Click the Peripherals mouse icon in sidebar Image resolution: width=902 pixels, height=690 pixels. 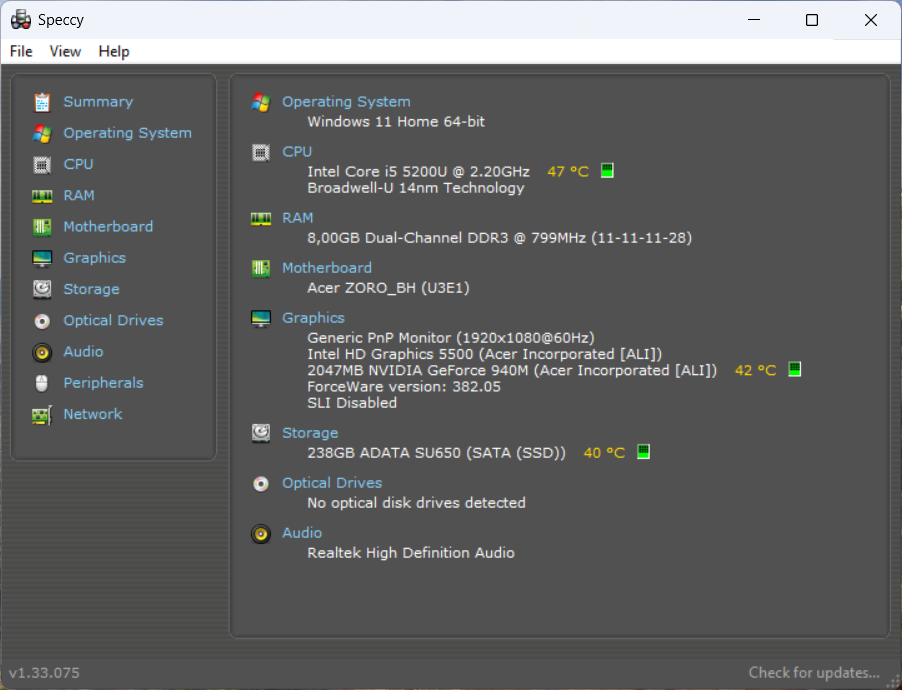click(x=42, y=382)
